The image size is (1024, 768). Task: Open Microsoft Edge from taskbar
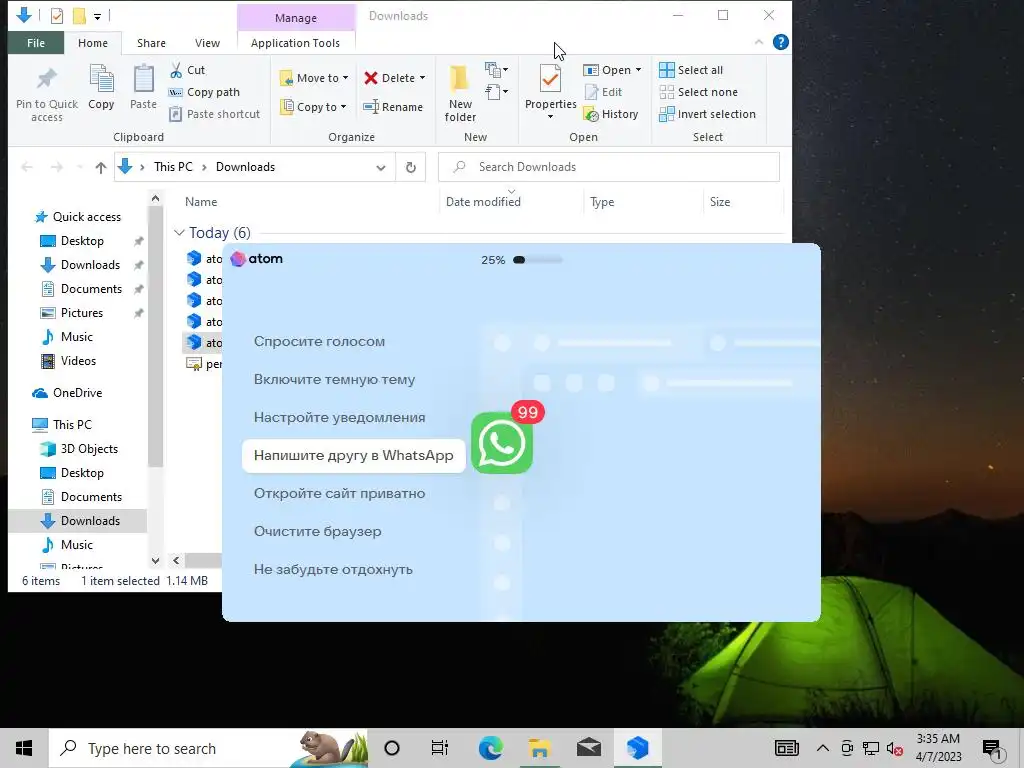pos(491,748)
